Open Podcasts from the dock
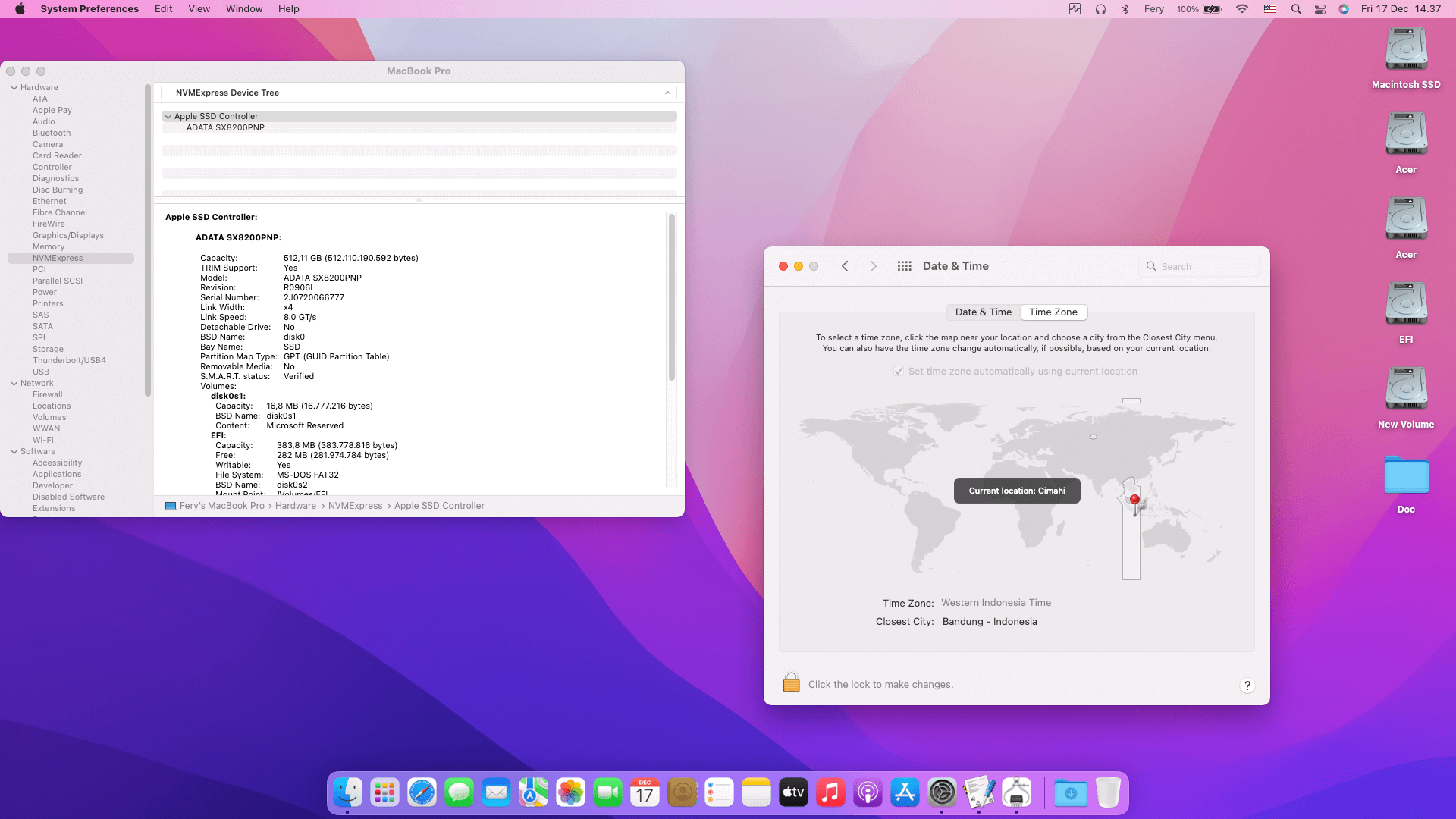The width and height of the screenshot is (1456, 819). [868, 793]
